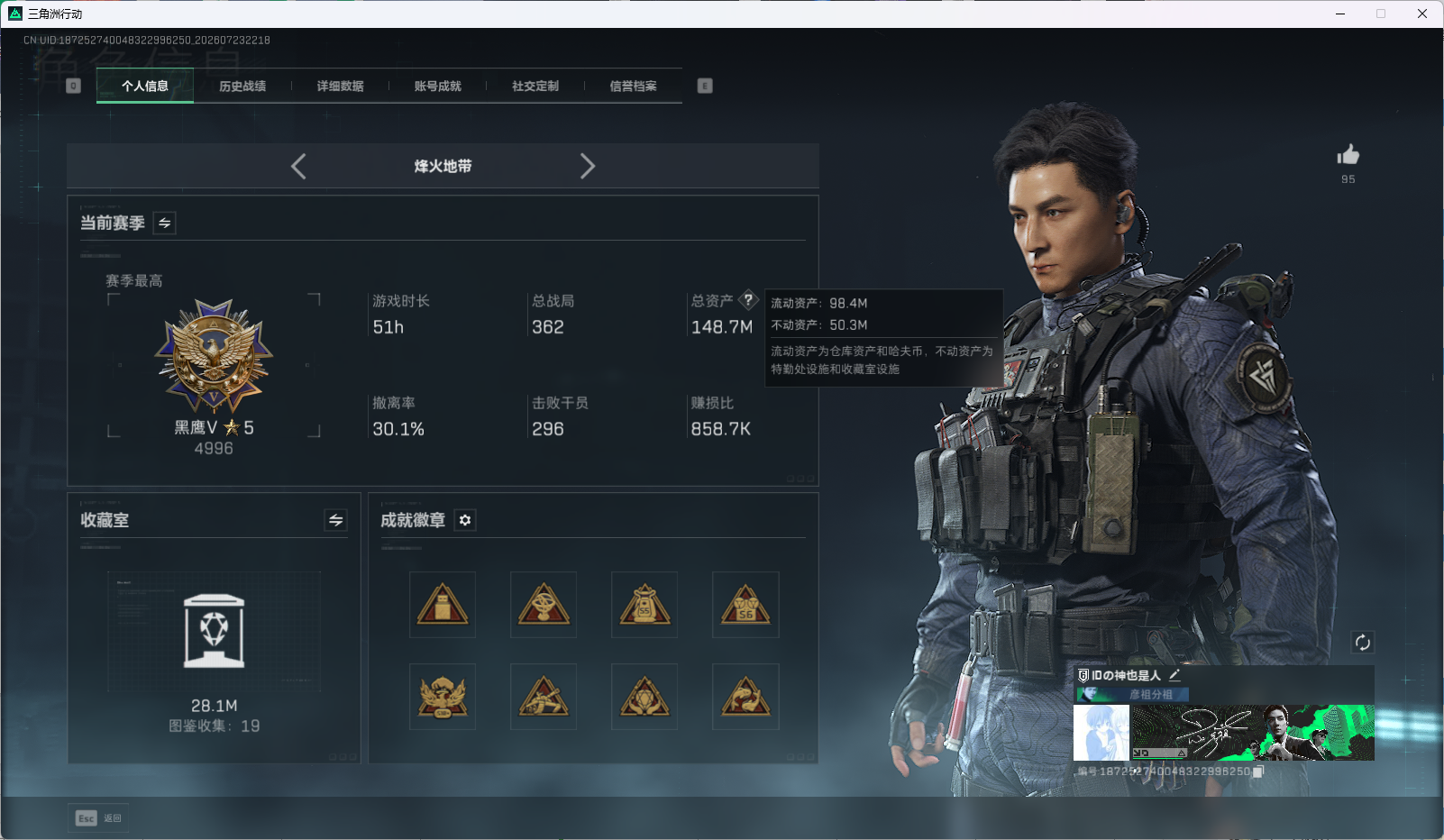The height and width of the screenshot is (840, 1444).
Task: Select the S6 achievement badge
Action: [745, 605]
